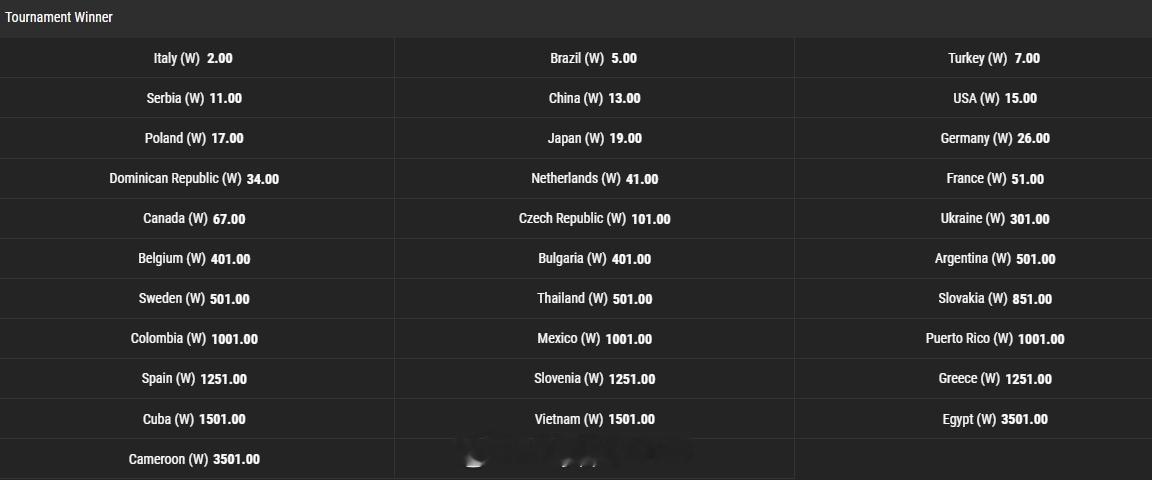Choose Netherlands (W) 41.00 bet
The height and width of the screenshot is (480, 1152).
coord(594,179)
